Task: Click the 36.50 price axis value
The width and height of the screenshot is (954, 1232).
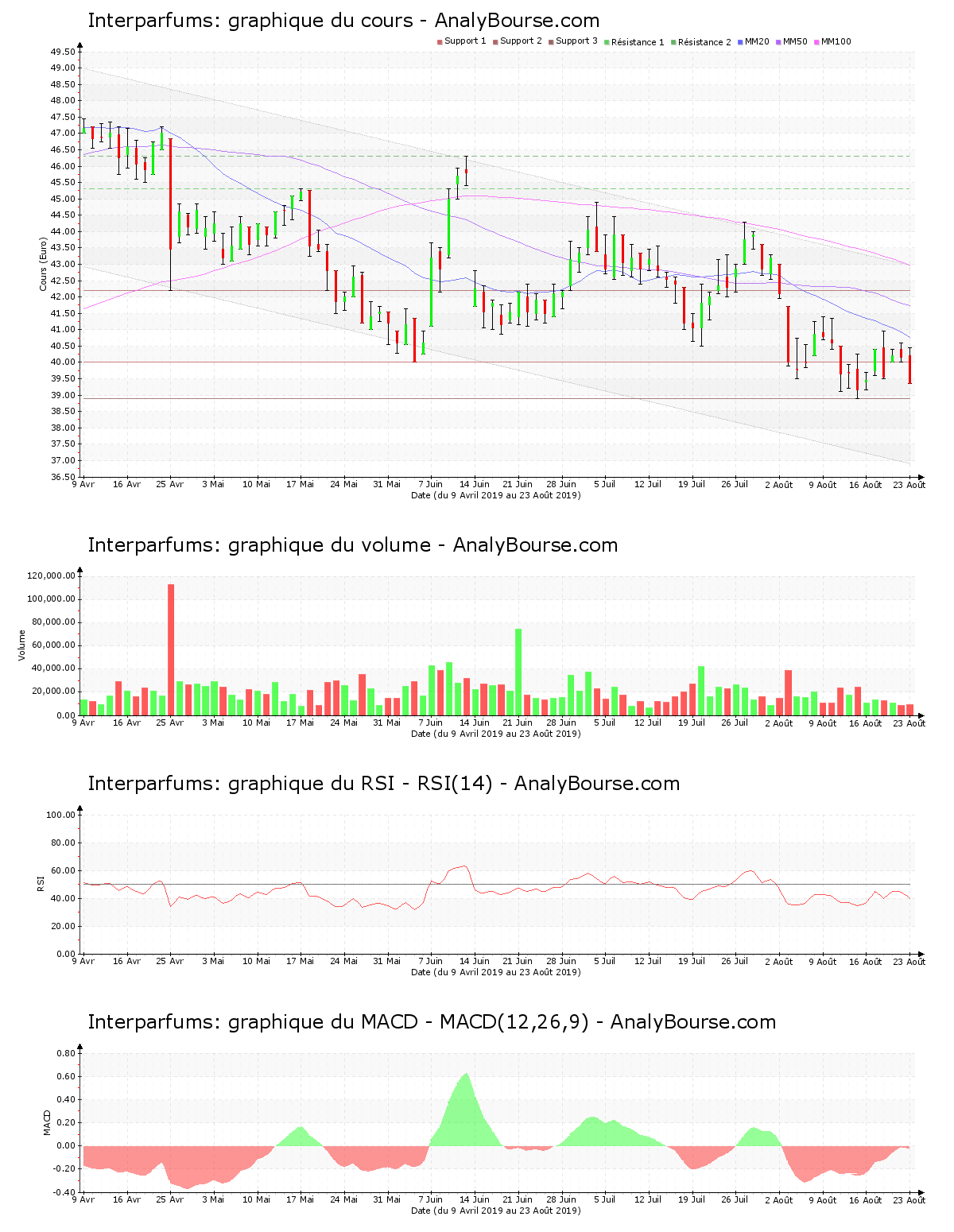Action: click(x=63, y=477)
